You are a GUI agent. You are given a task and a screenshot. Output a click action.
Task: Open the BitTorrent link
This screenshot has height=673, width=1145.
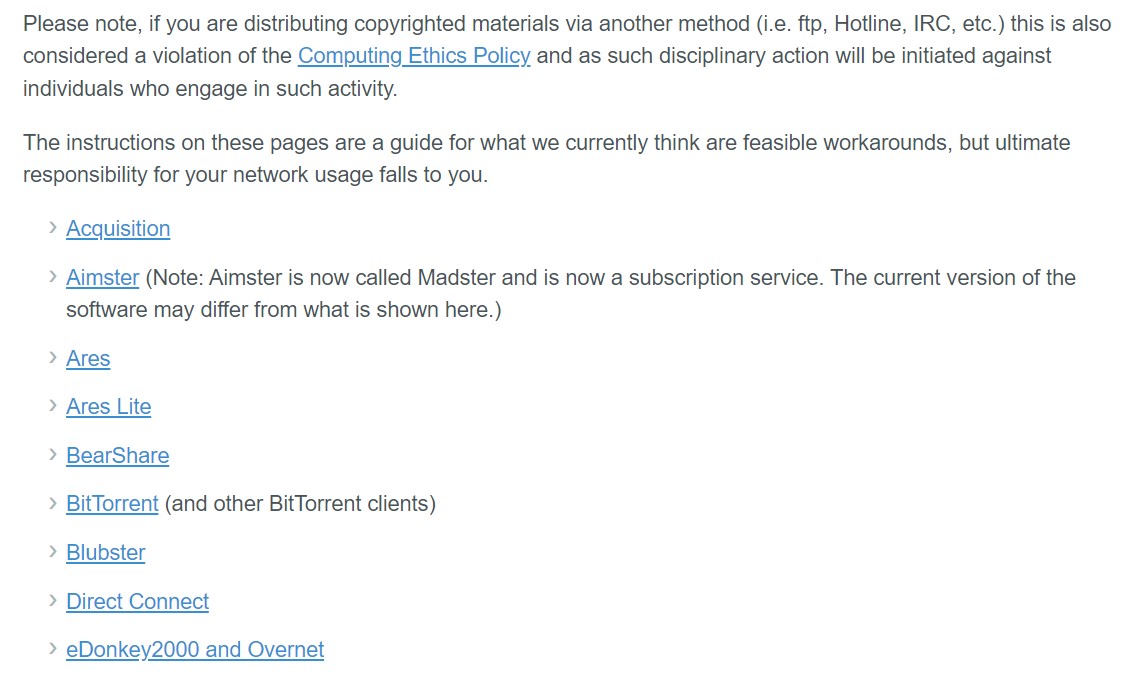[112, 504]
